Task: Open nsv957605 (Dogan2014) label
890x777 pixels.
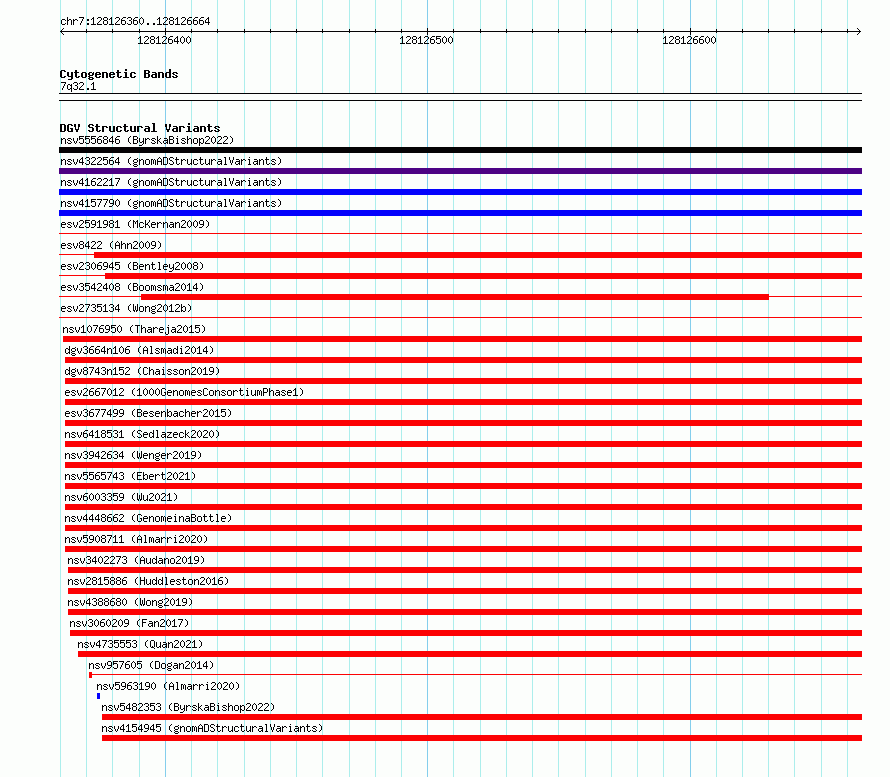Action: click(151, 665)
